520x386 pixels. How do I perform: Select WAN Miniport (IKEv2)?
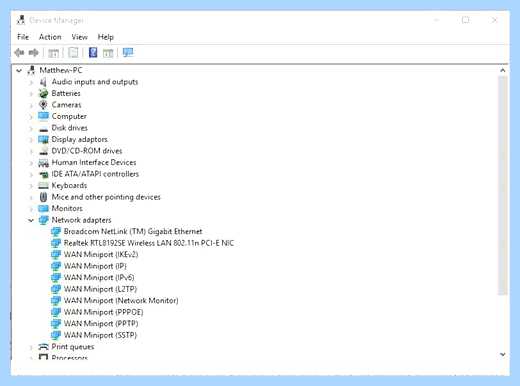pyautogui.click(x=101, y=254)
